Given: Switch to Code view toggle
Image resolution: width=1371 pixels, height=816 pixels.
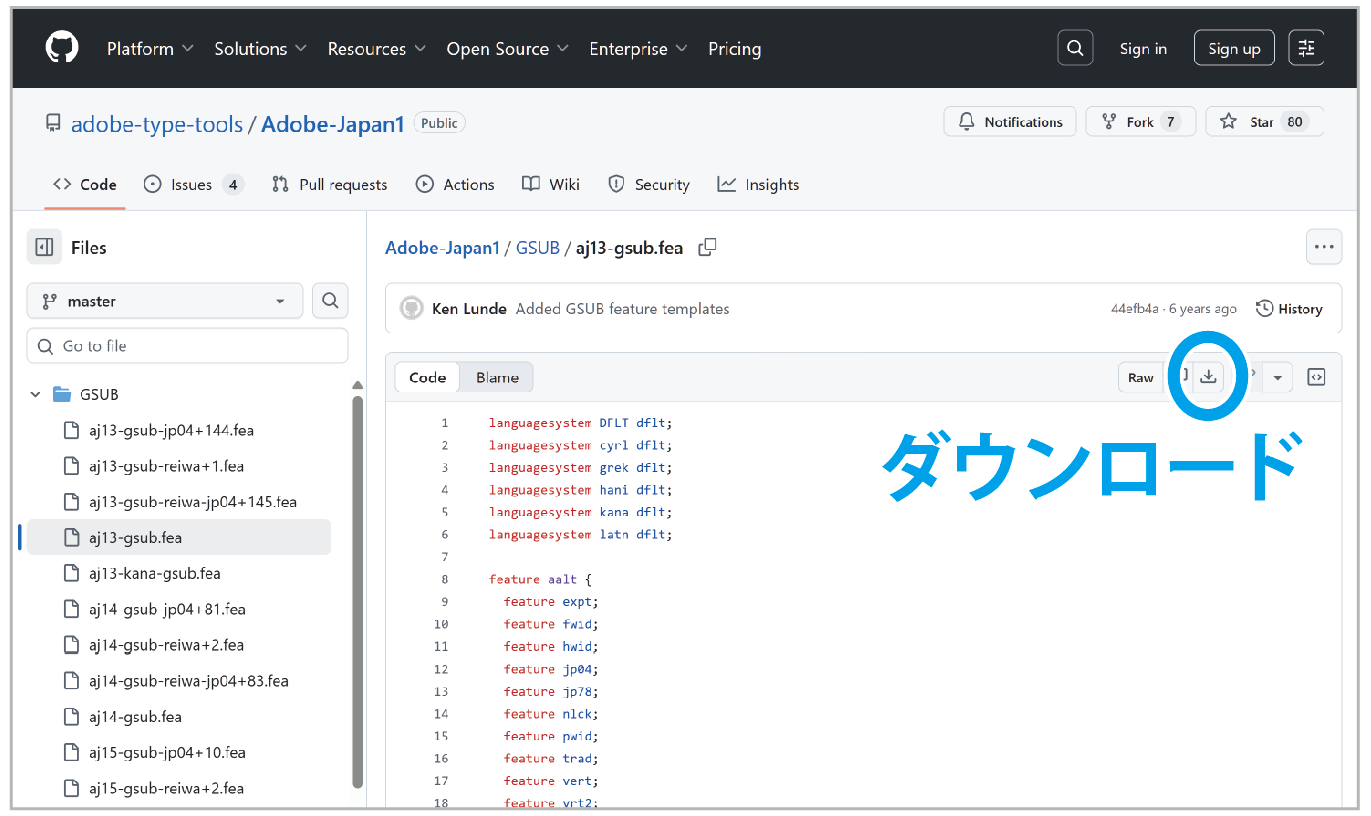Looking at the screenshot, I should (x=427, y=377).
